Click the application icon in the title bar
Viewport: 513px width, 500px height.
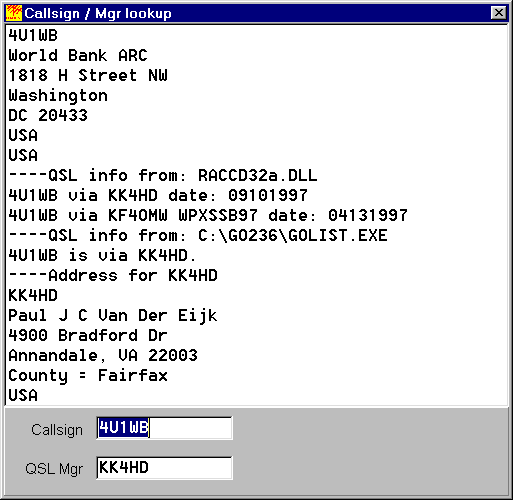click(x=14, y=13)
